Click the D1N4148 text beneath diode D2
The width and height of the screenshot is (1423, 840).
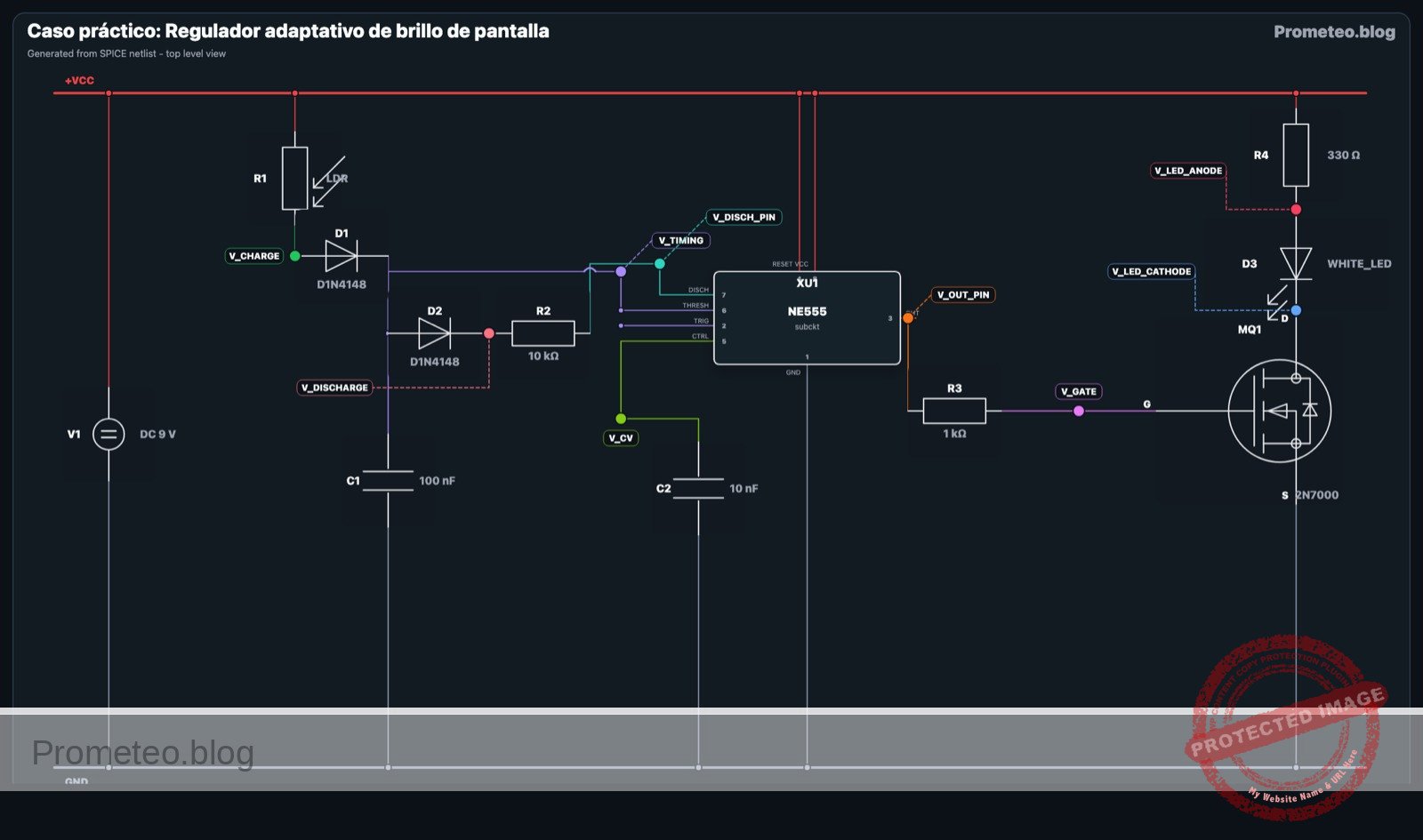(x=435, y=363)
